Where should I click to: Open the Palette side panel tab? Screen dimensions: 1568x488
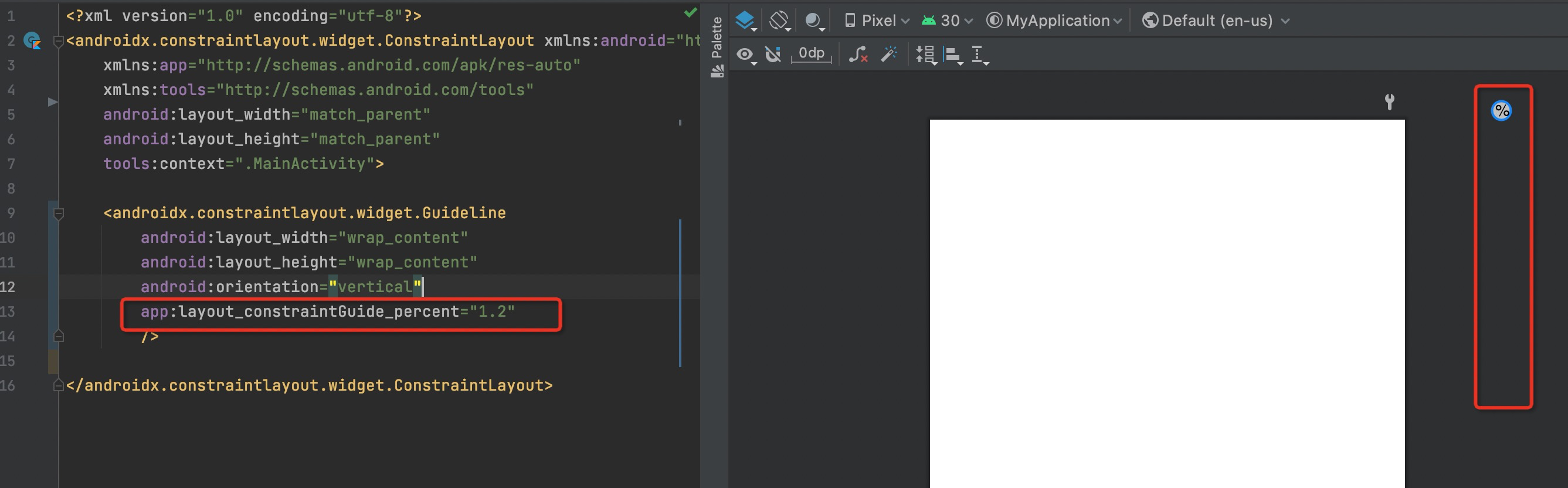click(x=717, y=47)
